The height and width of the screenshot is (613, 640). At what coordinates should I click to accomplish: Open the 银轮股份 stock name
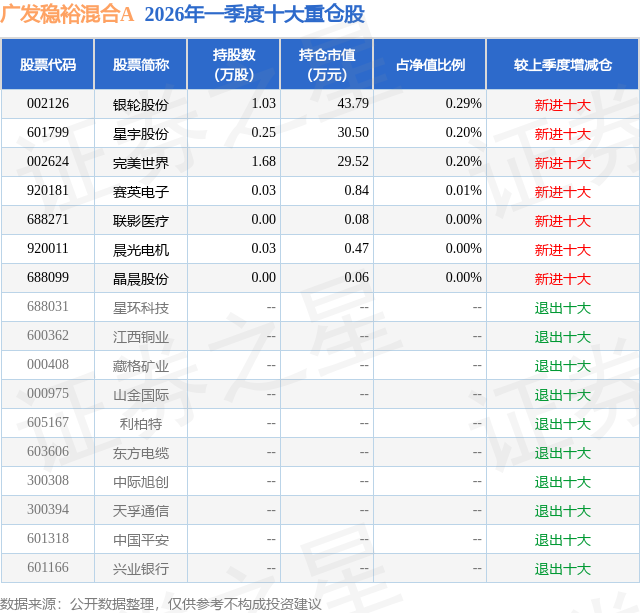(x=141, y=105)
